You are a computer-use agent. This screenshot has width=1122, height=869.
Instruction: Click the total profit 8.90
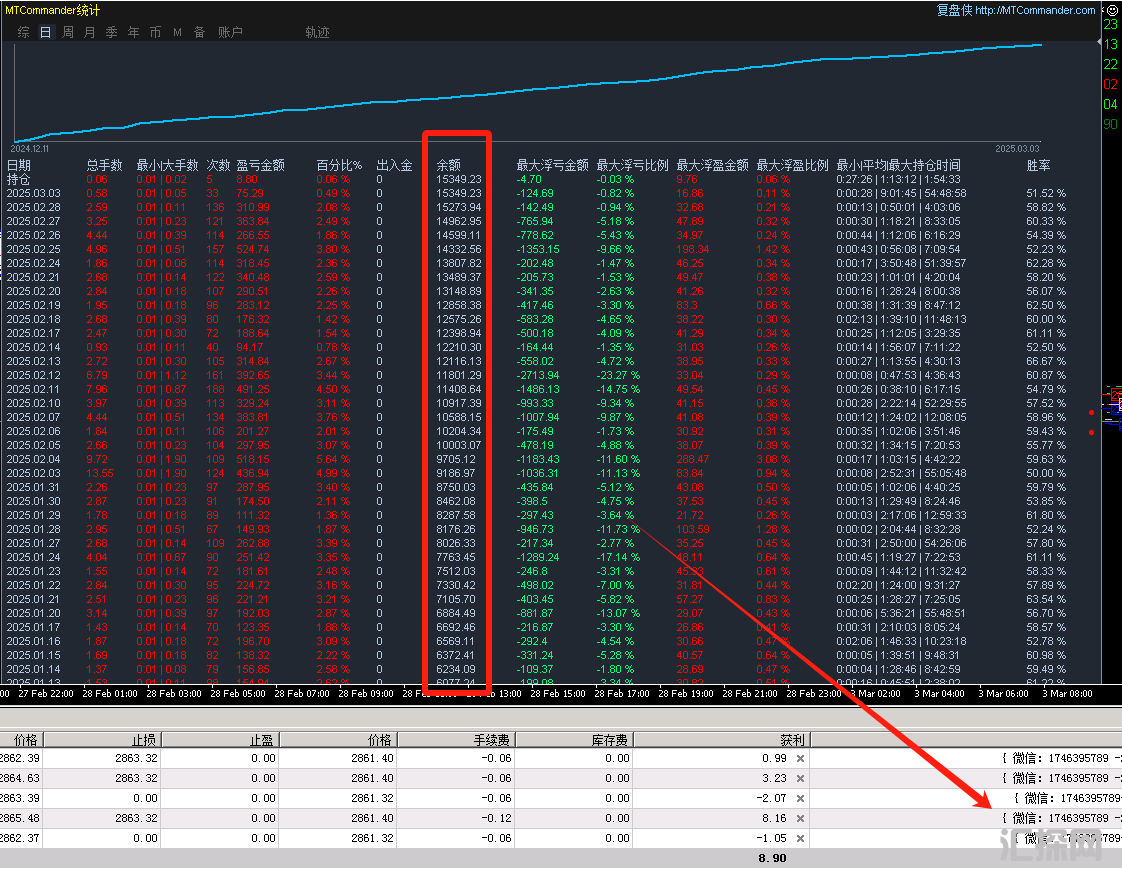pos(772,858)
